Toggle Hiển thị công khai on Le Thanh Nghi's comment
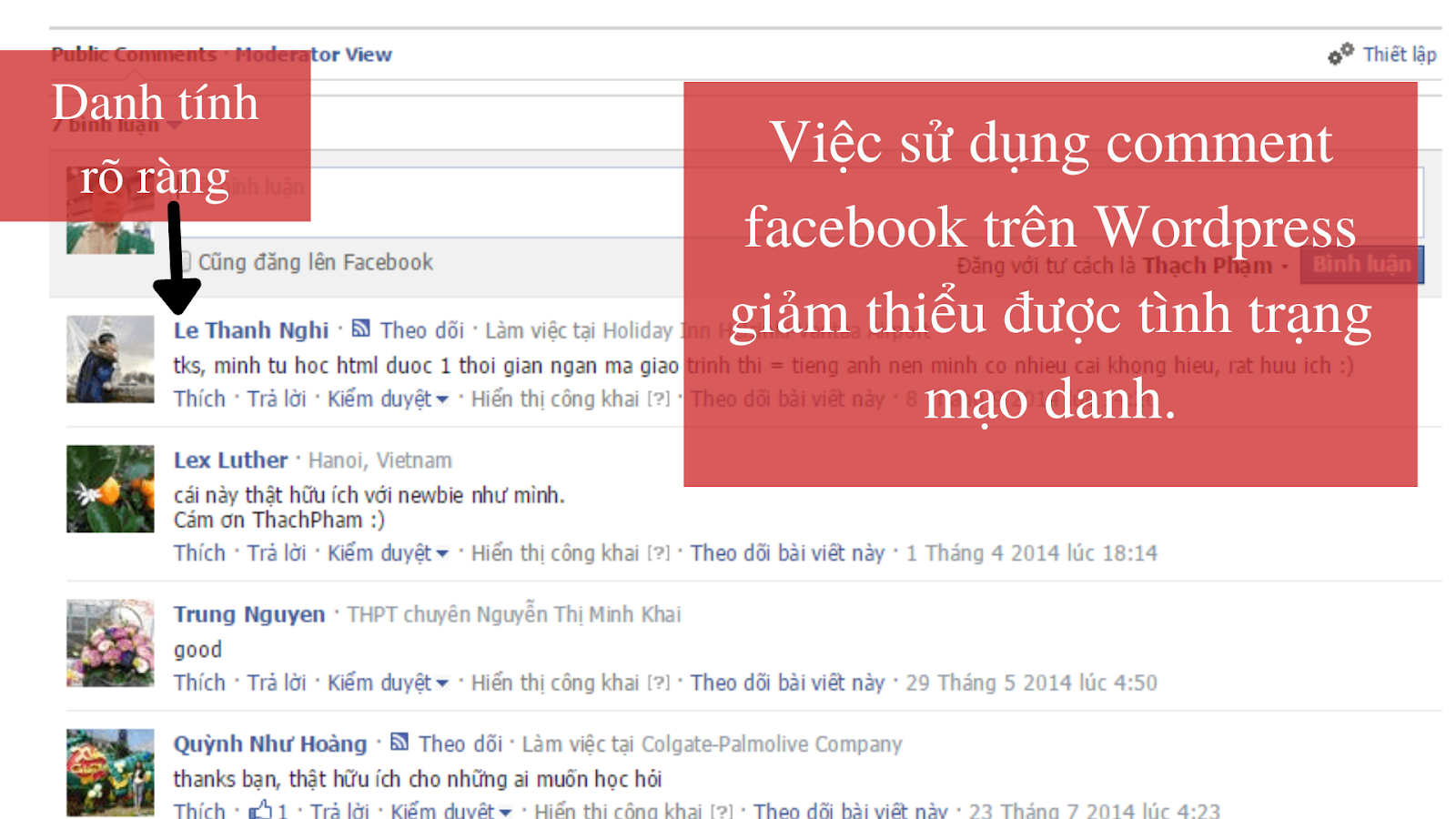This screenshot has height=819, width=1456. (x=555, y=399)
